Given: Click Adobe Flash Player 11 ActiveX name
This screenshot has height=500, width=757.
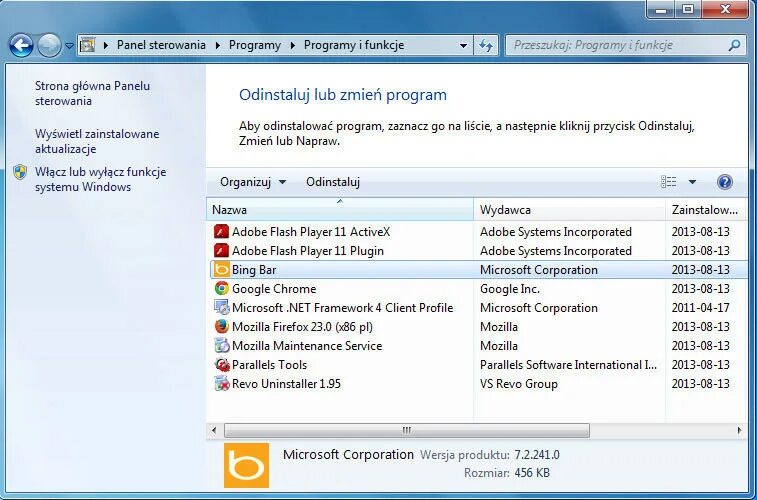Looking at the screenshot, I should coord(311,232).
